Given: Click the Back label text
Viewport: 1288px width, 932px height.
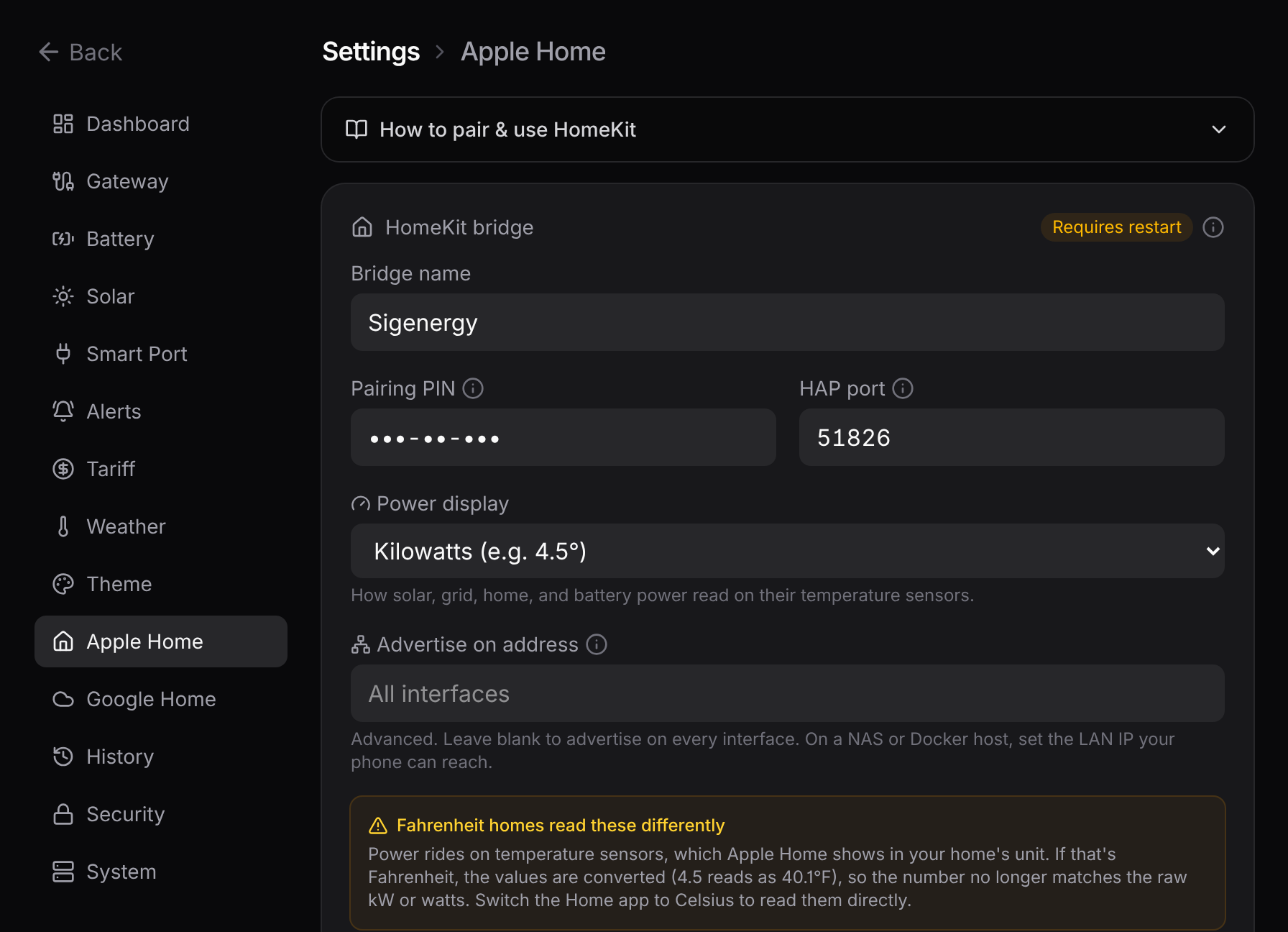Looking at the screenshot, I should [x=96, y=52].
